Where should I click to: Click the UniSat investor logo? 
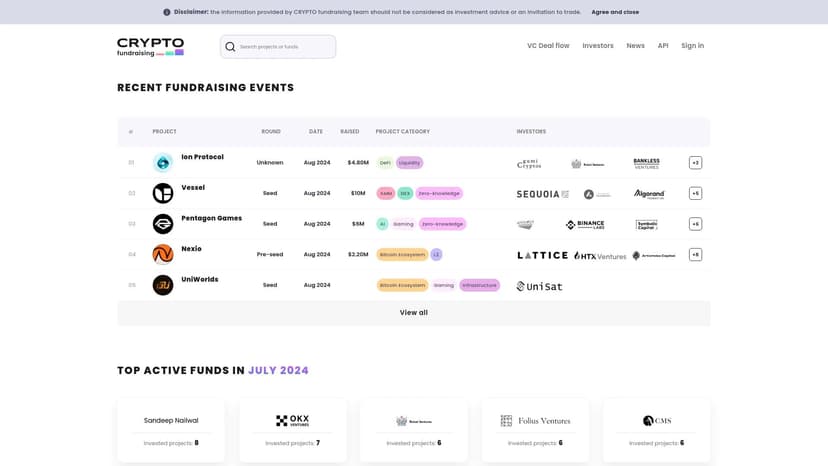click(539, 286)
